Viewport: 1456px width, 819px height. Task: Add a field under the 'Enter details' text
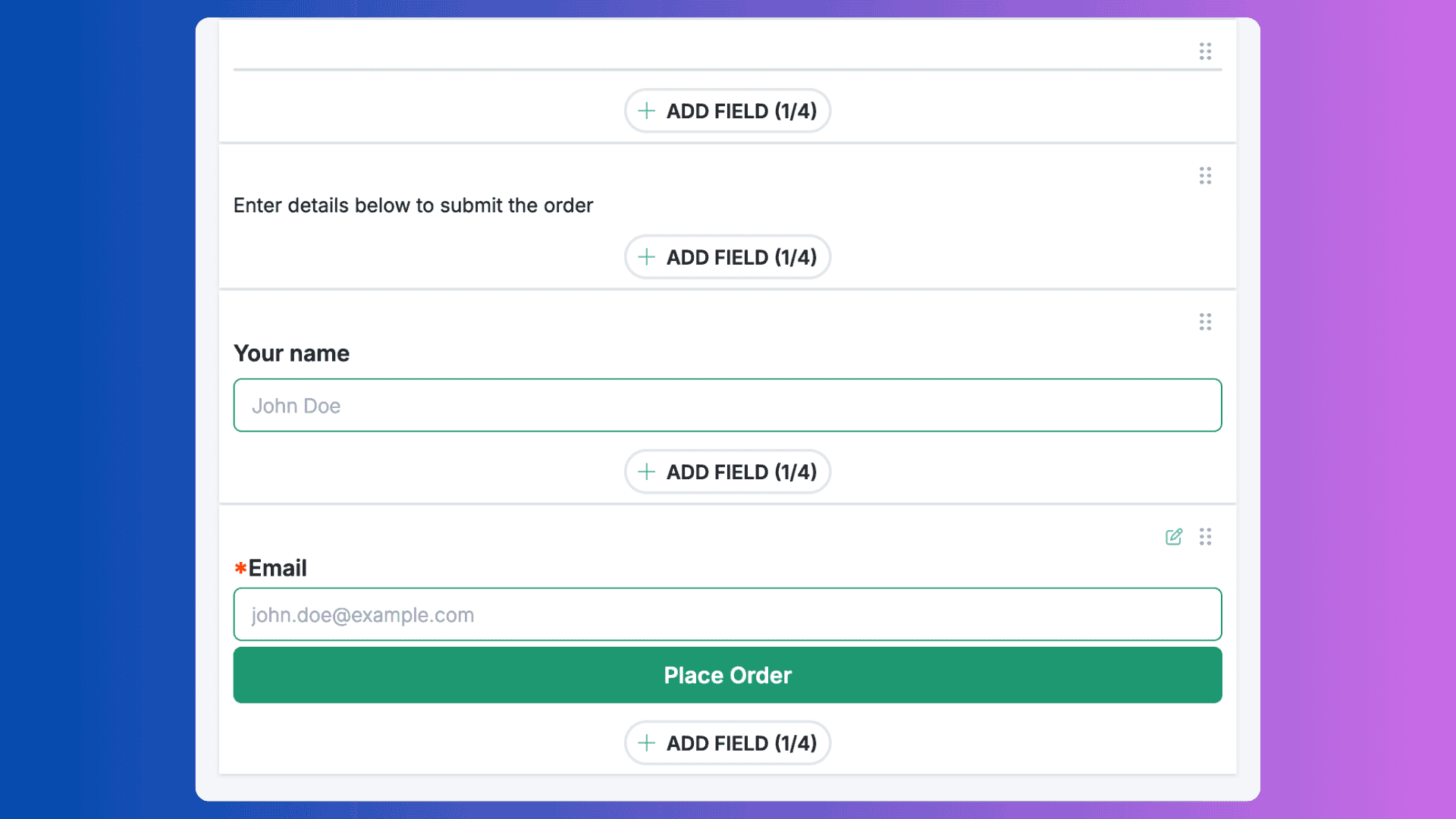click(x=727, y=257)
